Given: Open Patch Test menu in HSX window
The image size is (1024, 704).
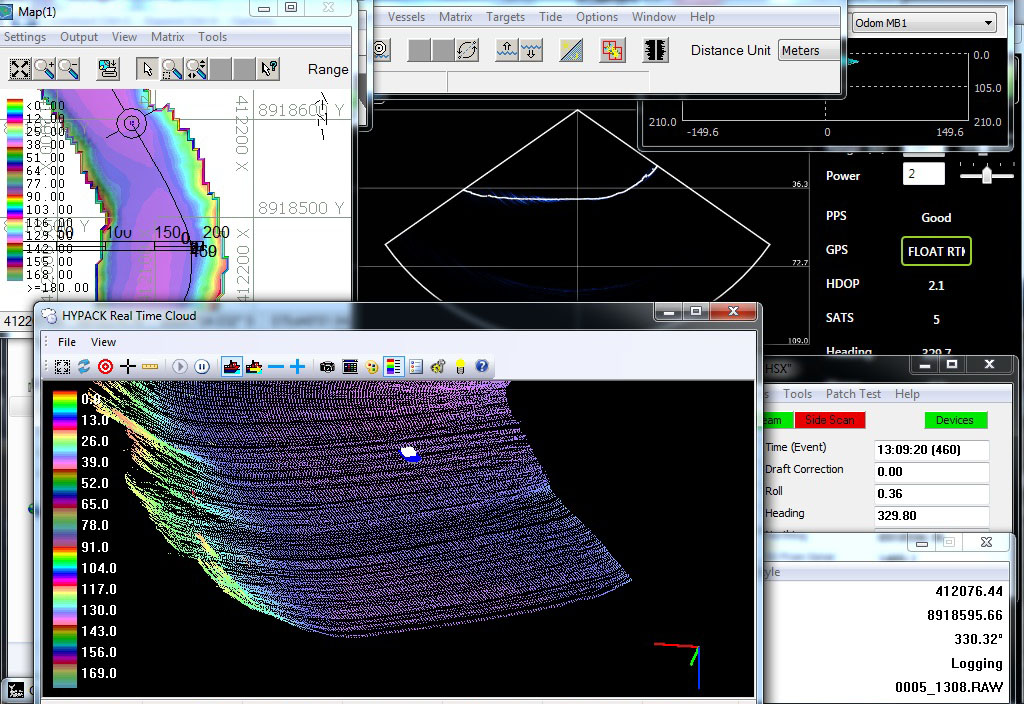Looking at the screenshot, I should click(853, 394).
